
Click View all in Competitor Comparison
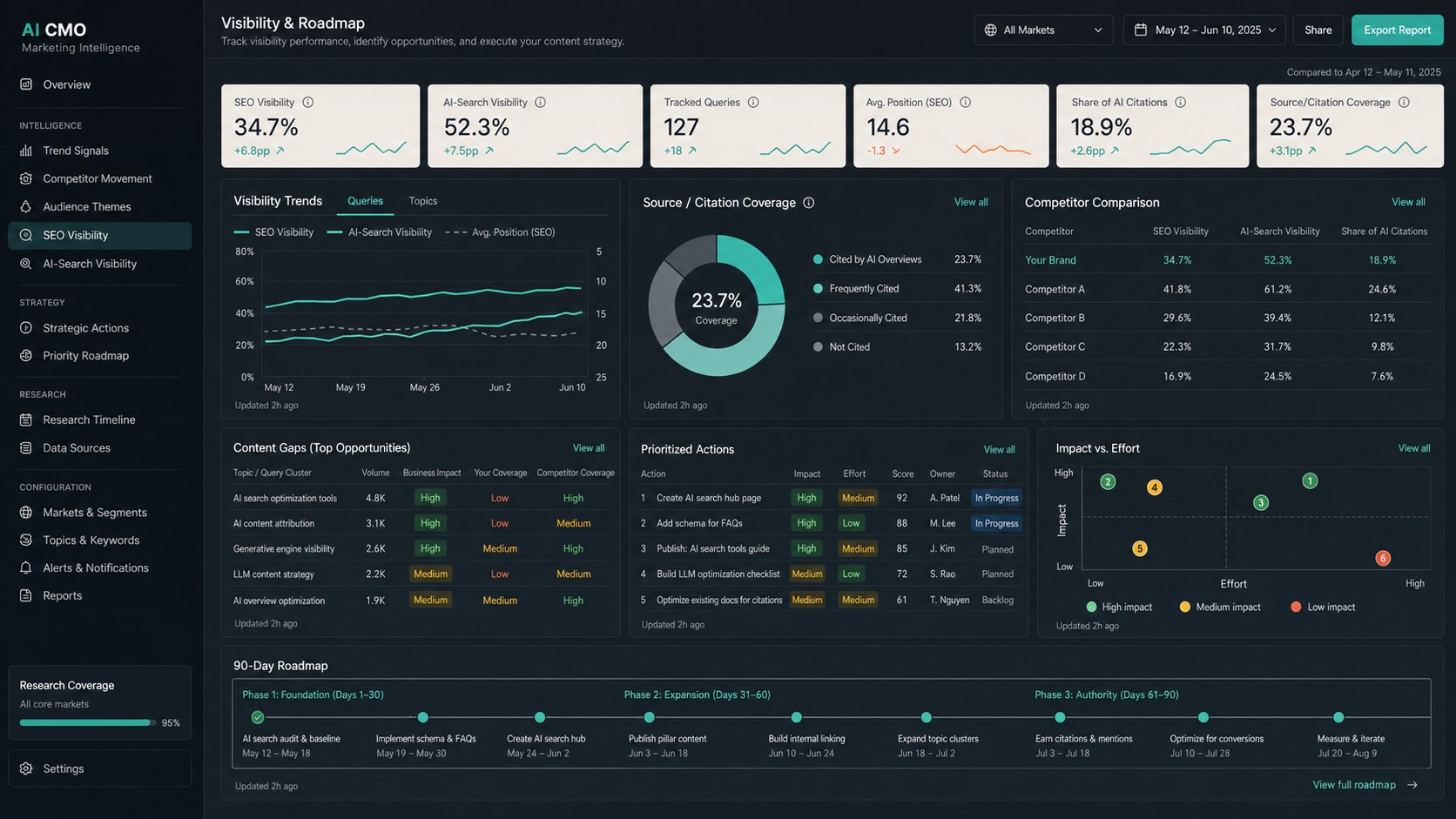click(x=1408, y=202)
